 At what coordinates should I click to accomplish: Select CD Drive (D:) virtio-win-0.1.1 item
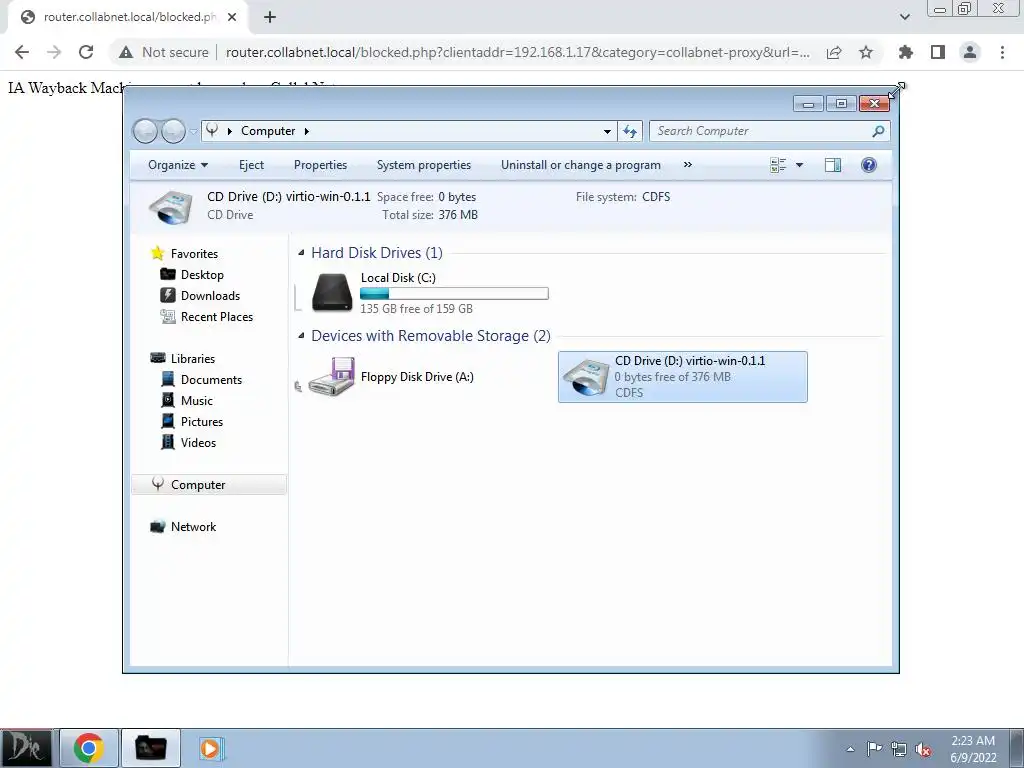pos(682,377)
